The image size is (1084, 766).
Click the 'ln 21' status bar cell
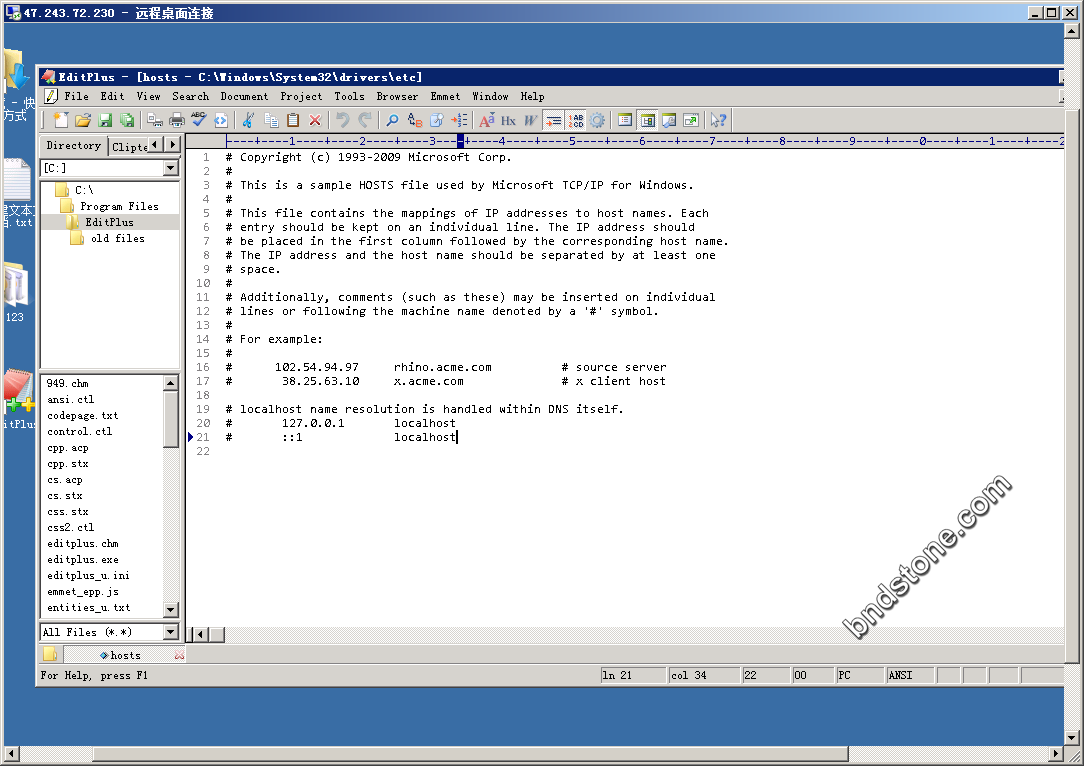click(x=632, y=675)
